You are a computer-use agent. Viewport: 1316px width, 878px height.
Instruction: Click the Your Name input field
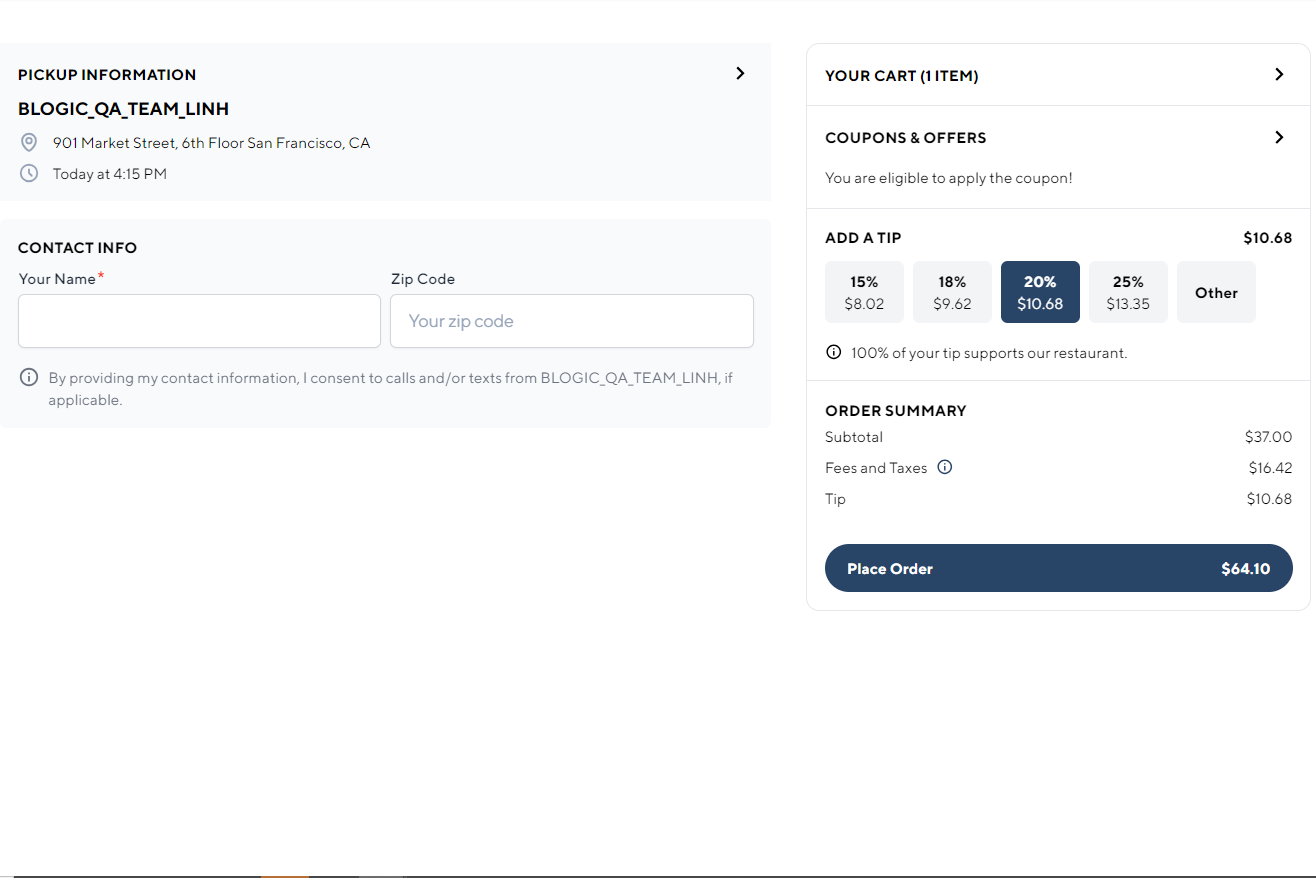pyautogui.click(x=199, y=320)
